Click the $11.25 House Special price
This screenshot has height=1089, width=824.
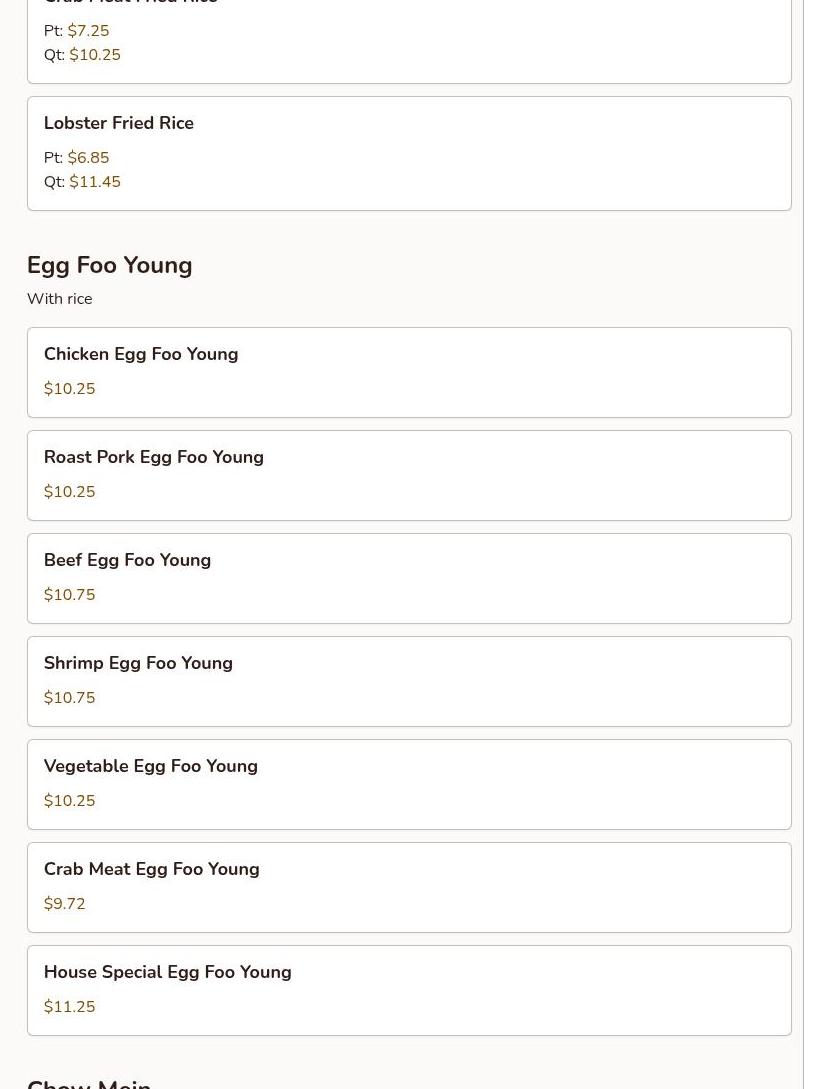(69, 1007)
